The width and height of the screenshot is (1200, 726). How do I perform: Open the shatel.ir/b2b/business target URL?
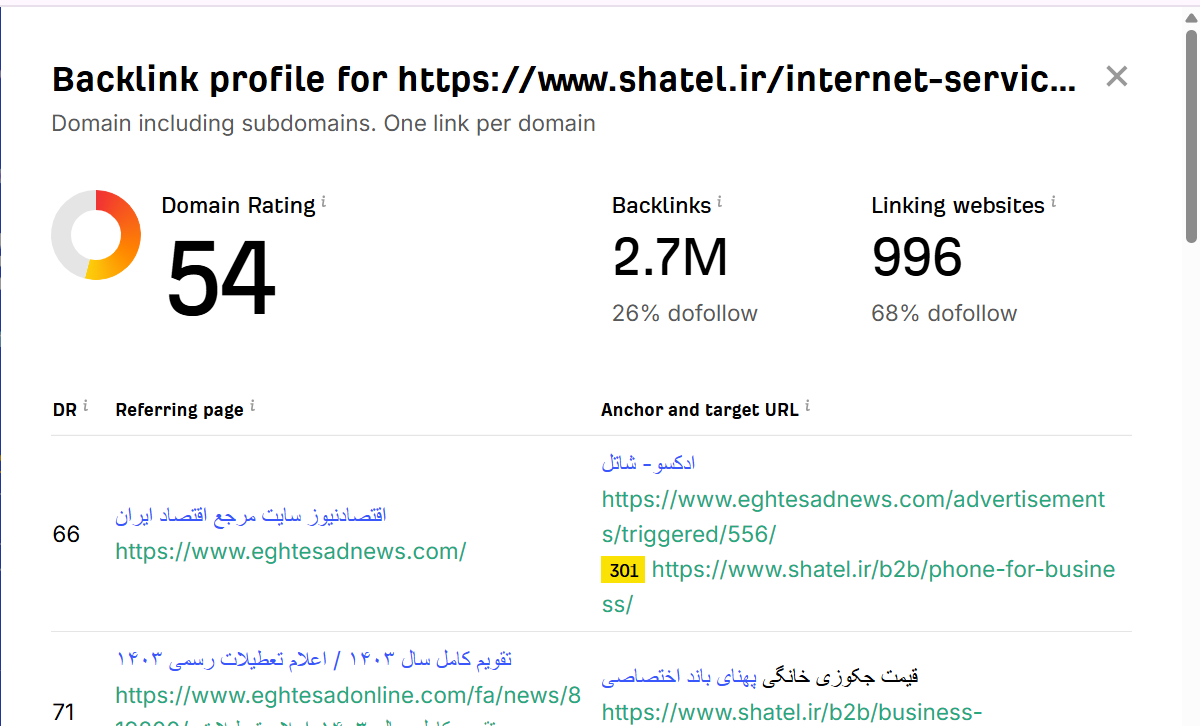(792, 712)
